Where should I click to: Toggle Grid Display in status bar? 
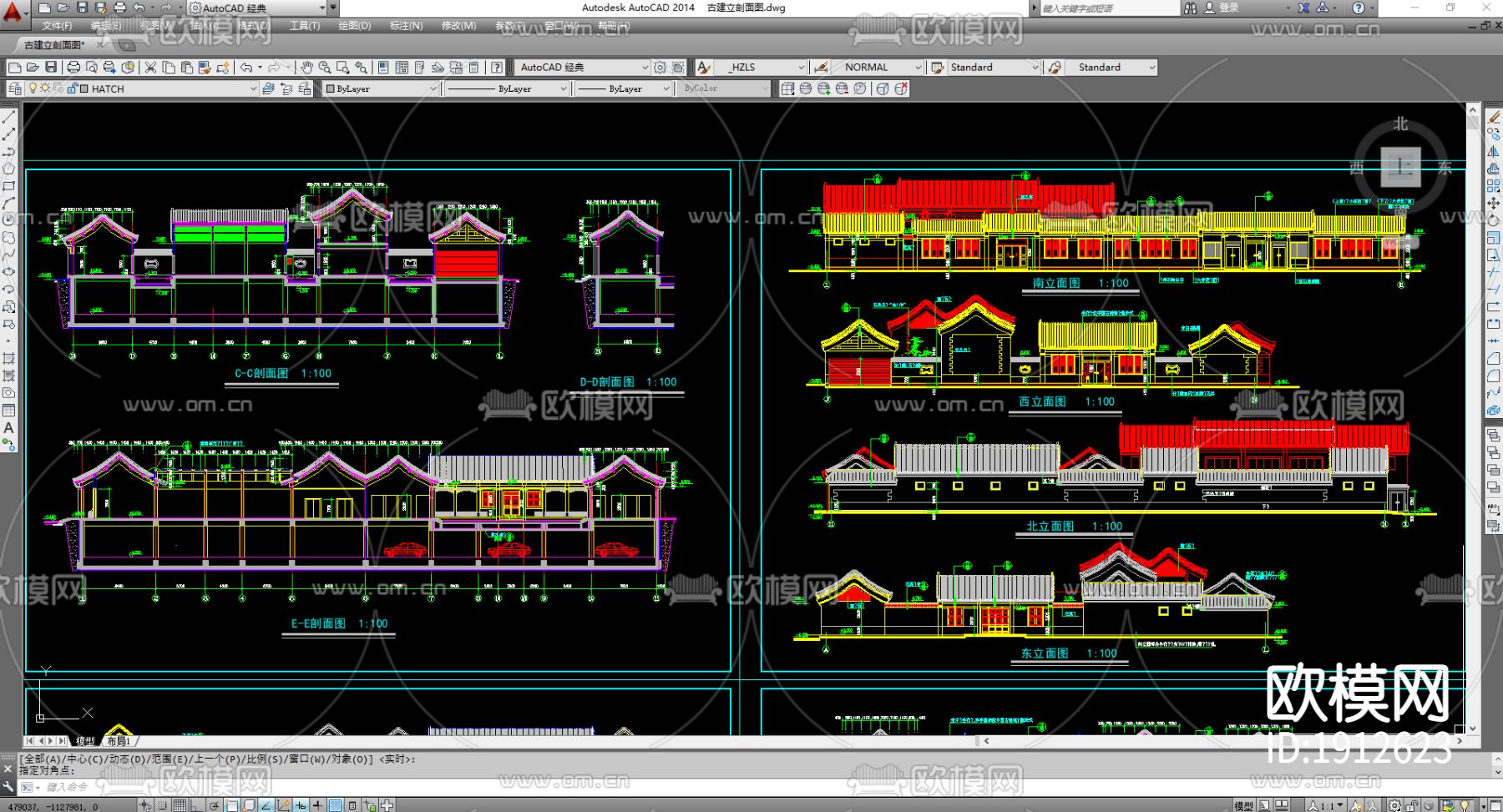coord(180,805)
